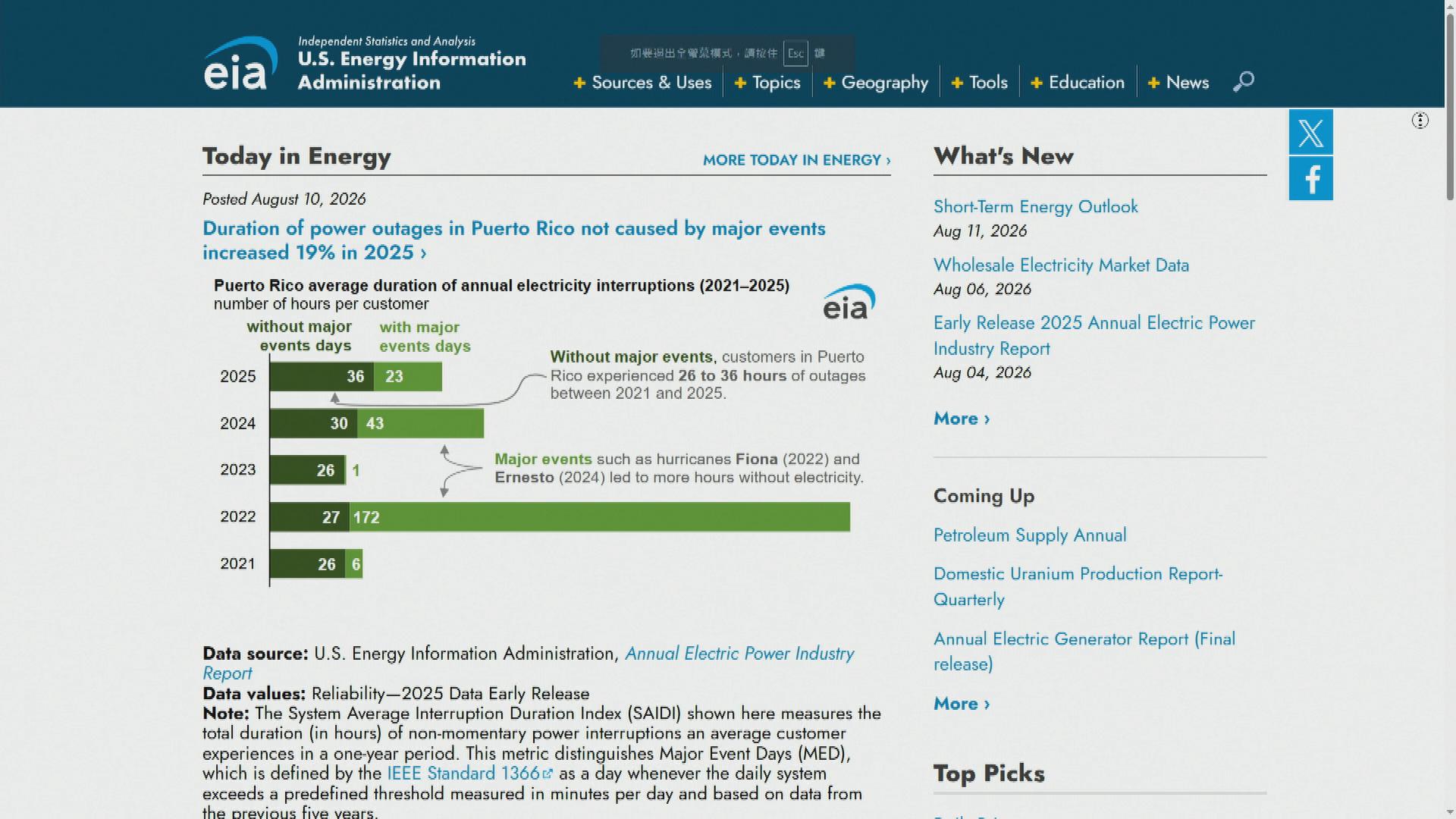
Task: Click More under Coming Up
Action: pos(962,704)
